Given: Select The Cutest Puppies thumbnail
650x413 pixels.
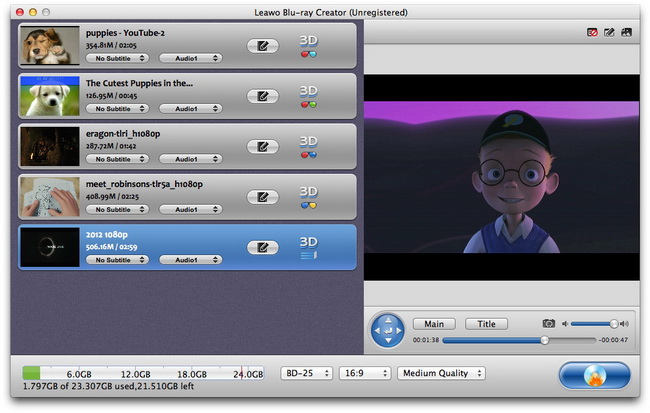Looking at the screenshot, I should pyautogui.click(x=50, y=96).
